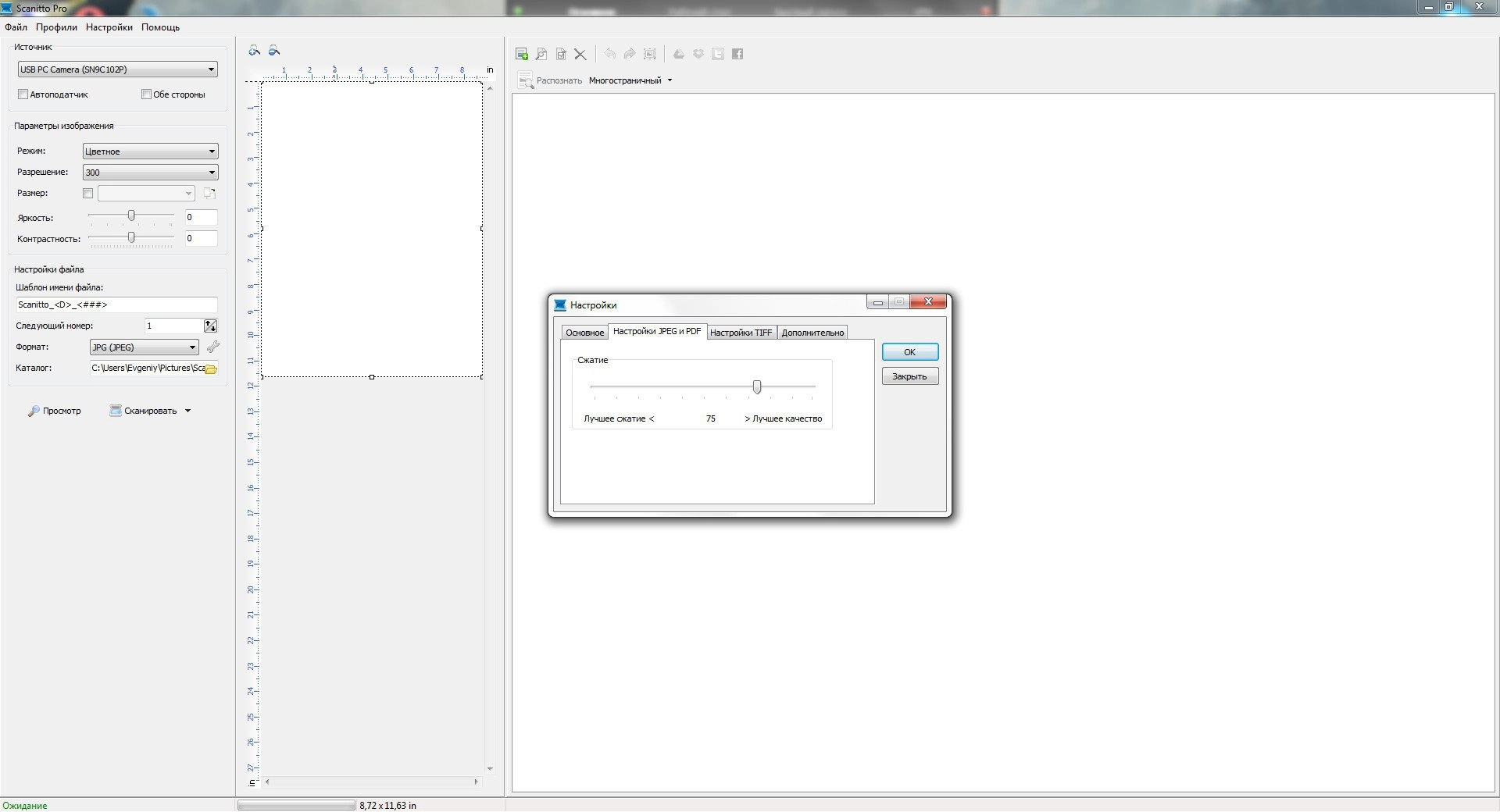The width and height of the screenshot is (1500, 812).
Task: Open the Помощь menu
Action: (160, 27)
